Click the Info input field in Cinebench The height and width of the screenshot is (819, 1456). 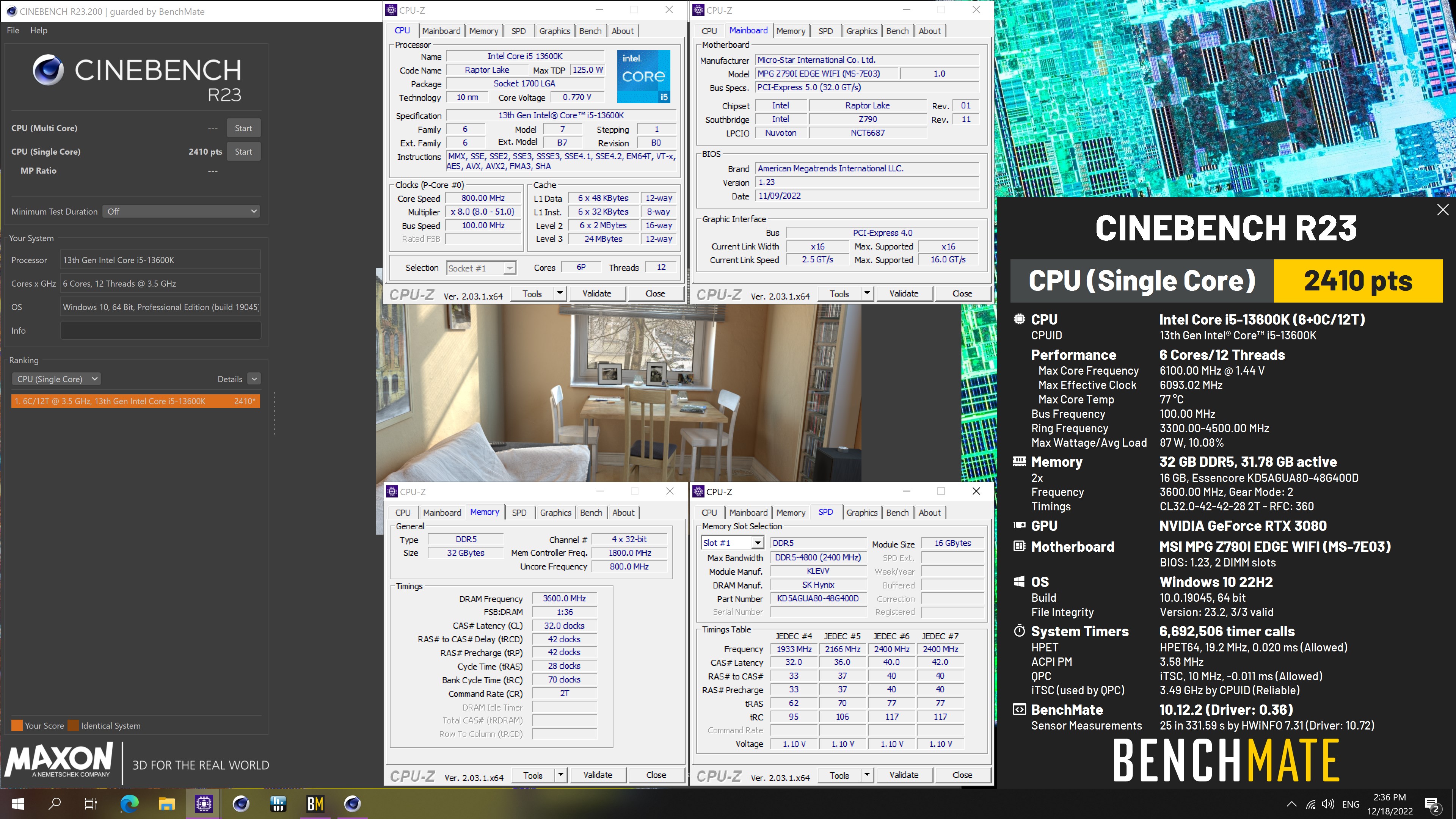pyautogui.click(x=160, y=330)
